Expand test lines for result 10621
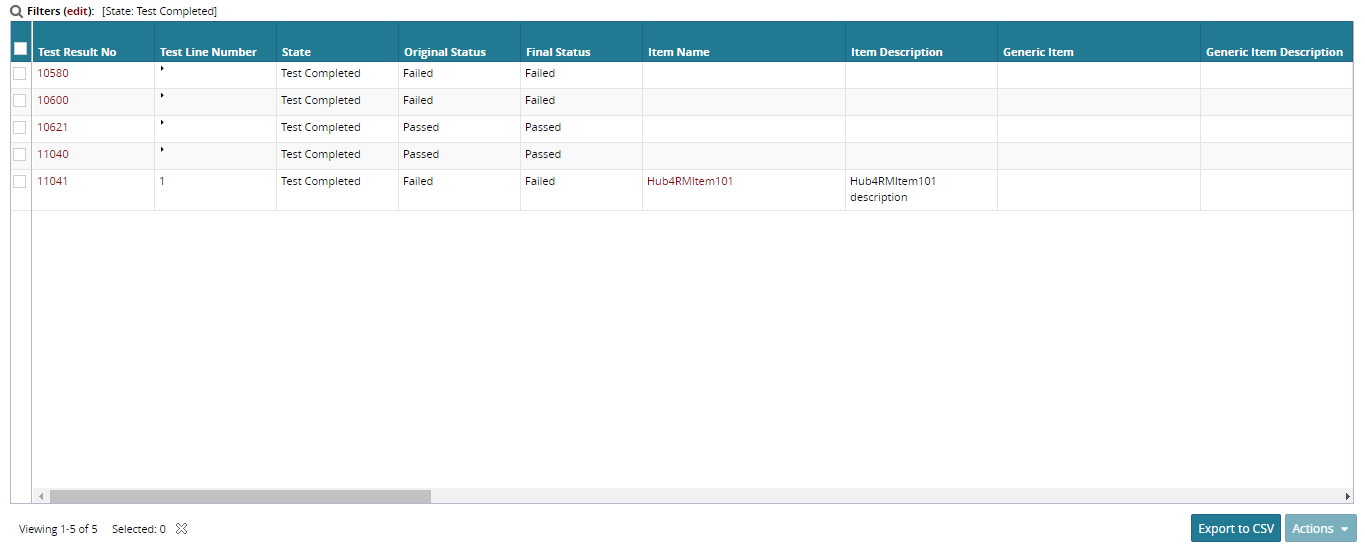Viewport: 1365px width, 544px height. 162,123
